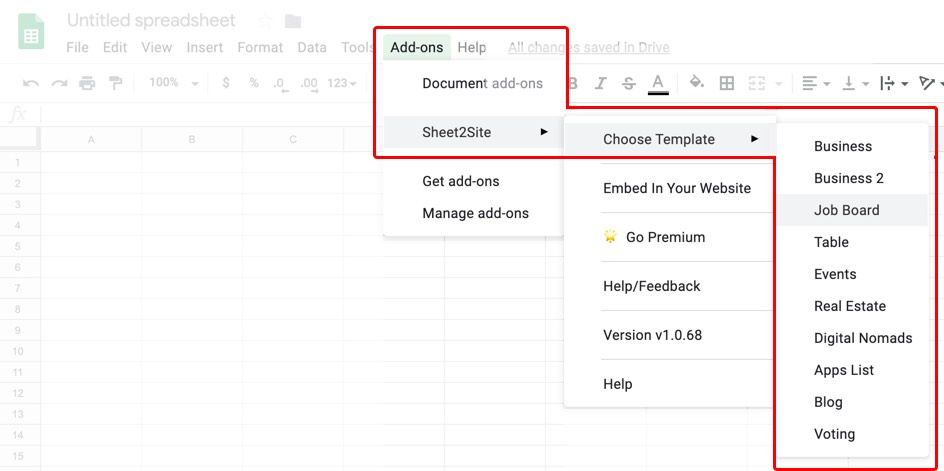The height and width of the screenshot is (471, 944).
Task: Pick the Business 2 template
Action: [x=849, y=178]
